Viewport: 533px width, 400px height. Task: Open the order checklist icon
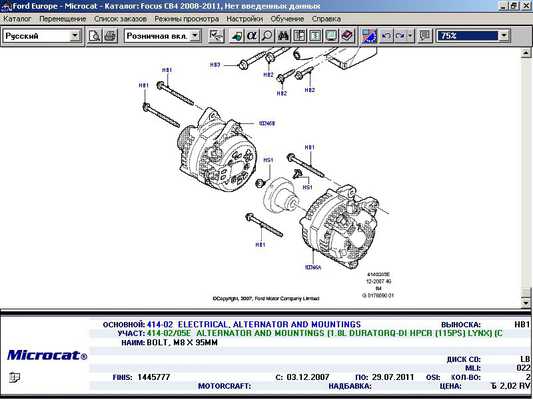click(216, 35)
